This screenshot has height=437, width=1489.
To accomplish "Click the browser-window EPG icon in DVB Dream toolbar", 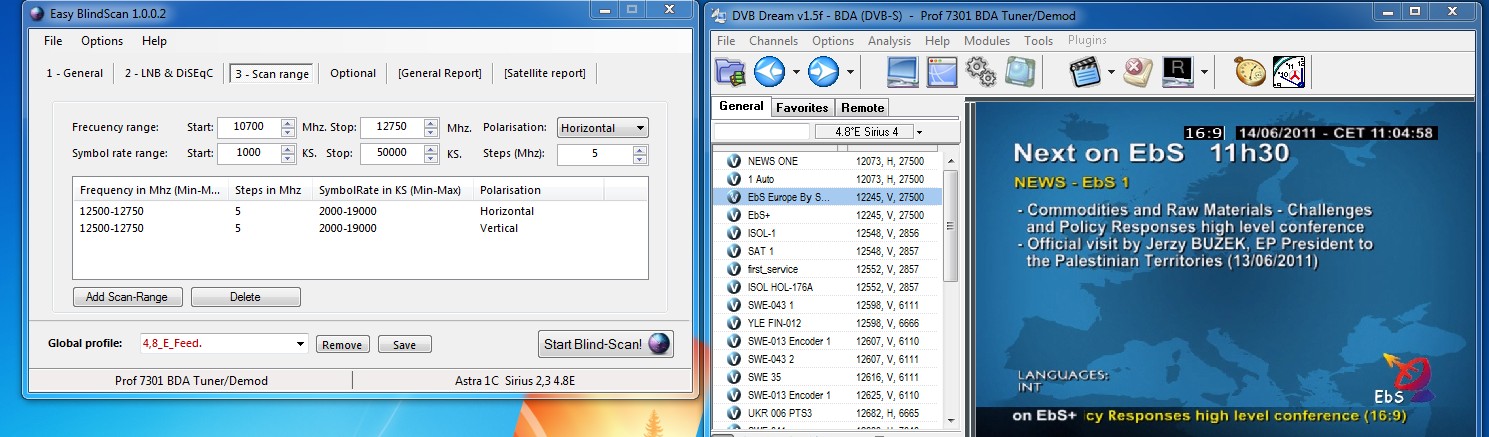I will 942,72.
